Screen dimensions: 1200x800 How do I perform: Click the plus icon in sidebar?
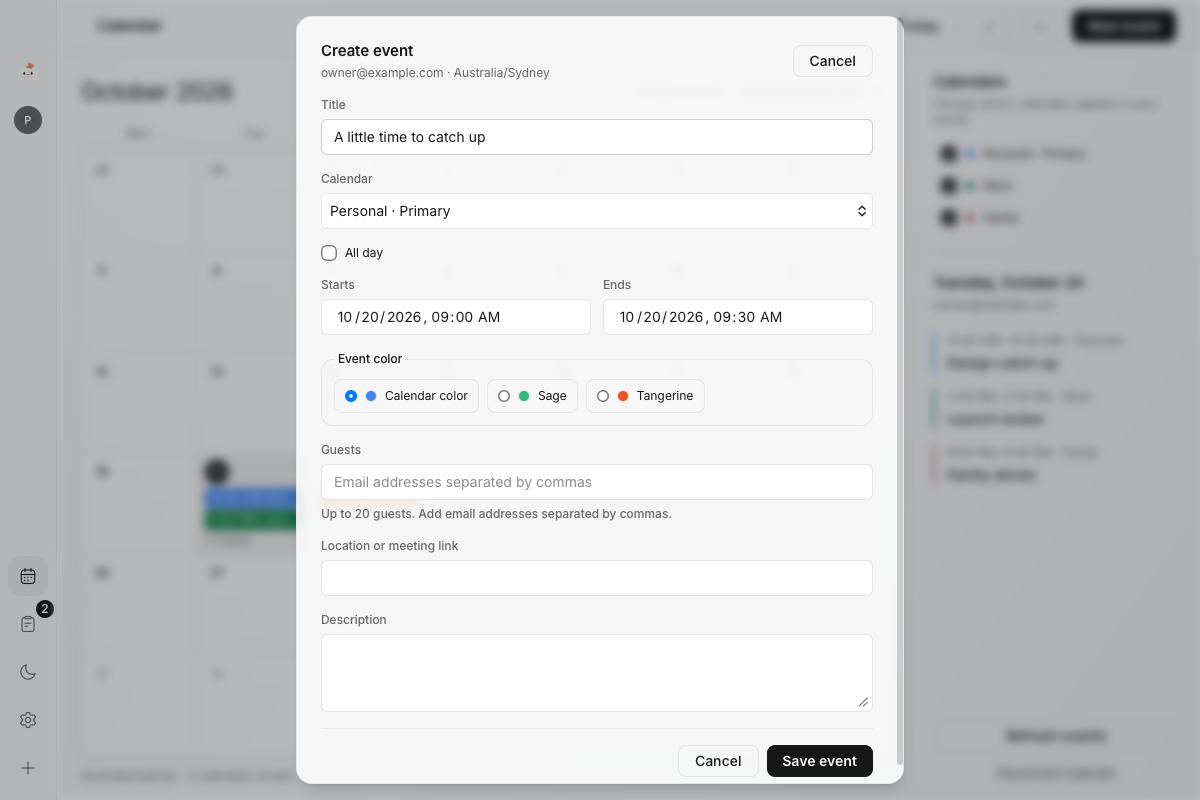point(28,768)
